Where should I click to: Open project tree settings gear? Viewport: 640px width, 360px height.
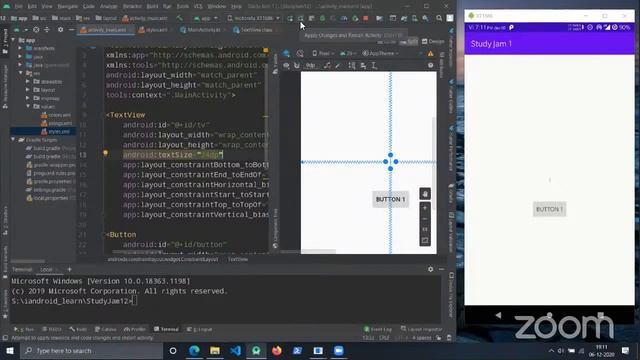(60, 30)
